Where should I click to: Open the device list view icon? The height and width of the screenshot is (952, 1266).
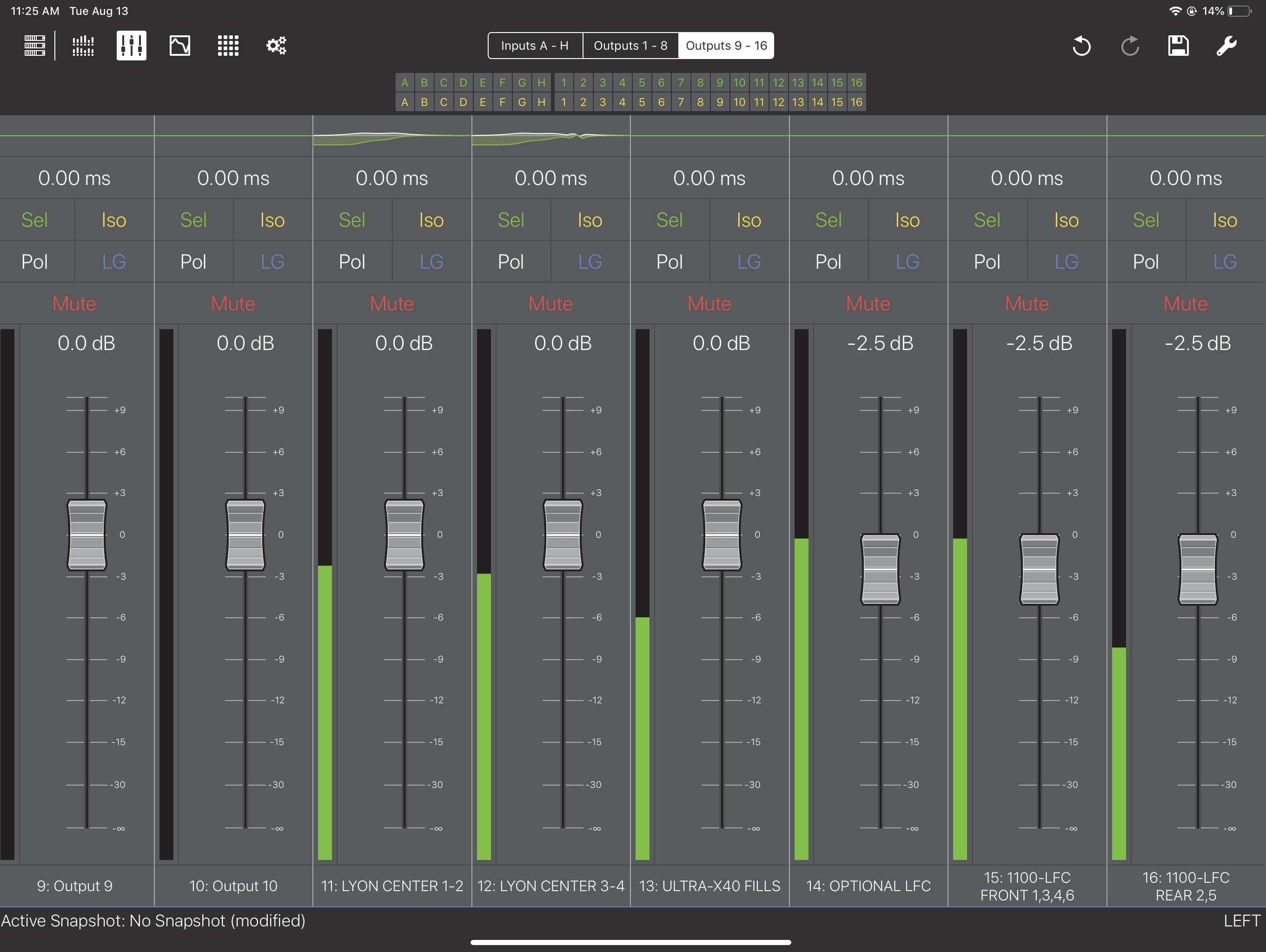click(x=34, y=46)
